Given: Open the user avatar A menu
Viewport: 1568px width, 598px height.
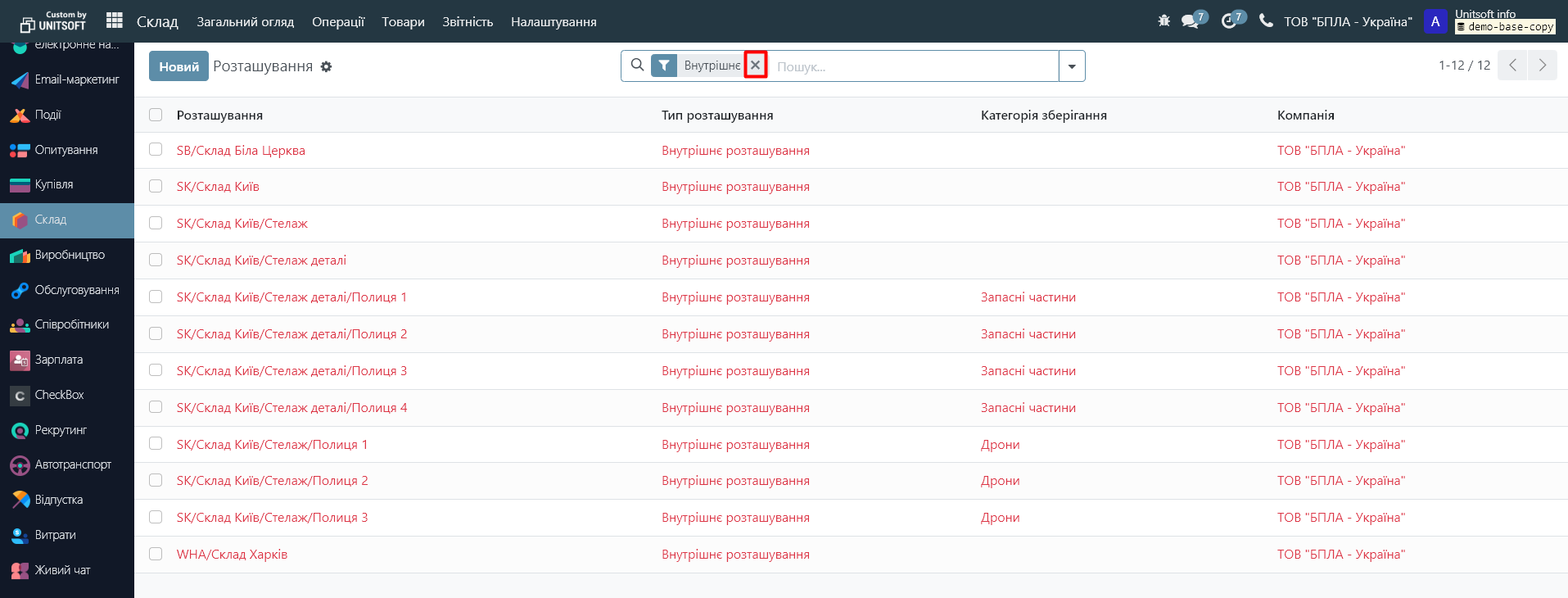Looking at the screenshot, I should click(1435, 21).
